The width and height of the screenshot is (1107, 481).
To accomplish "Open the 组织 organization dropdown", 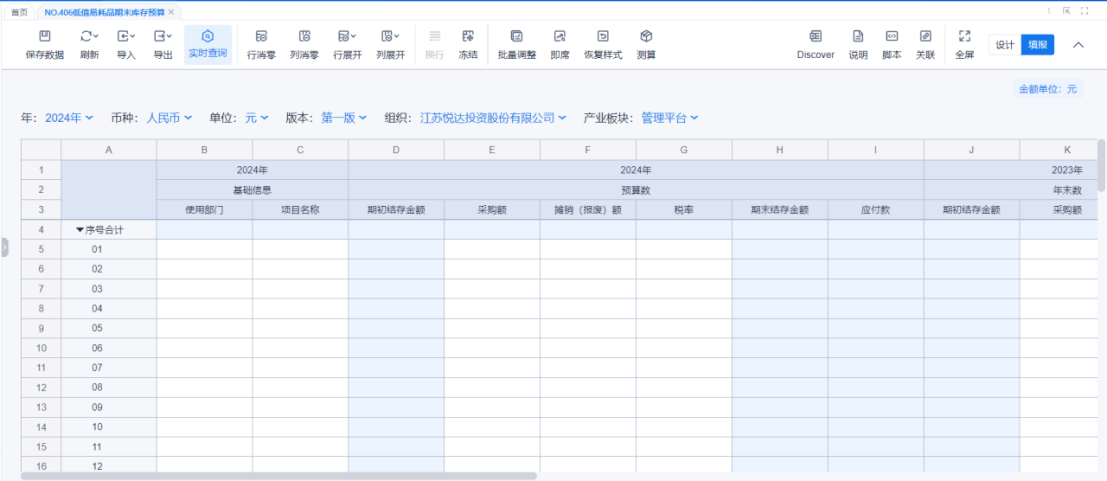I will pos(494,118).
